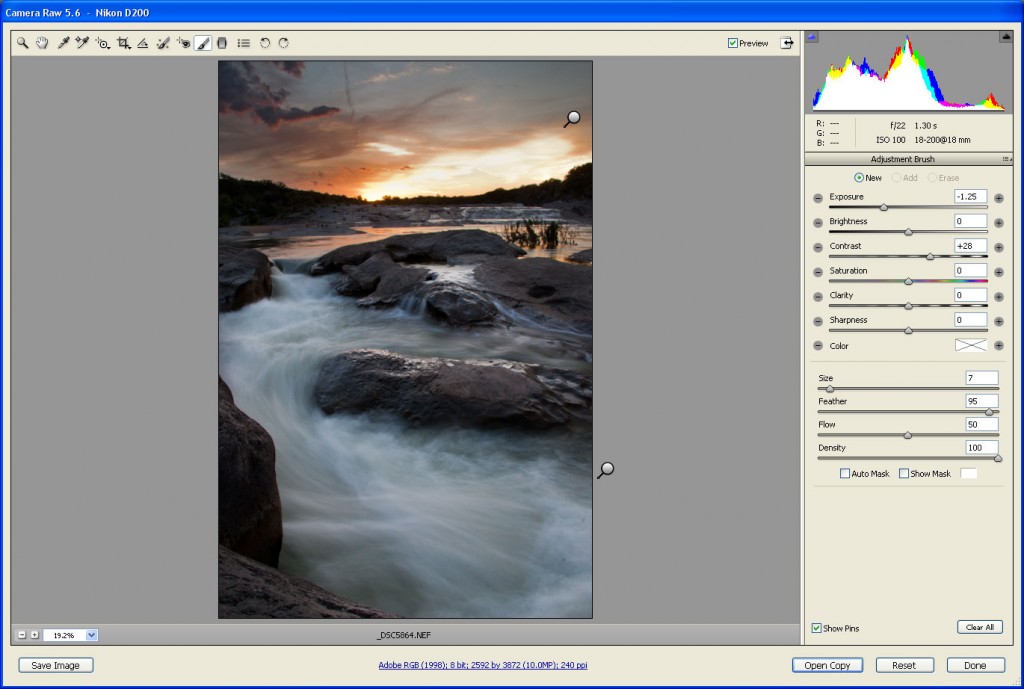
Task: Click the Exposure value field
Action: [970, 197]
